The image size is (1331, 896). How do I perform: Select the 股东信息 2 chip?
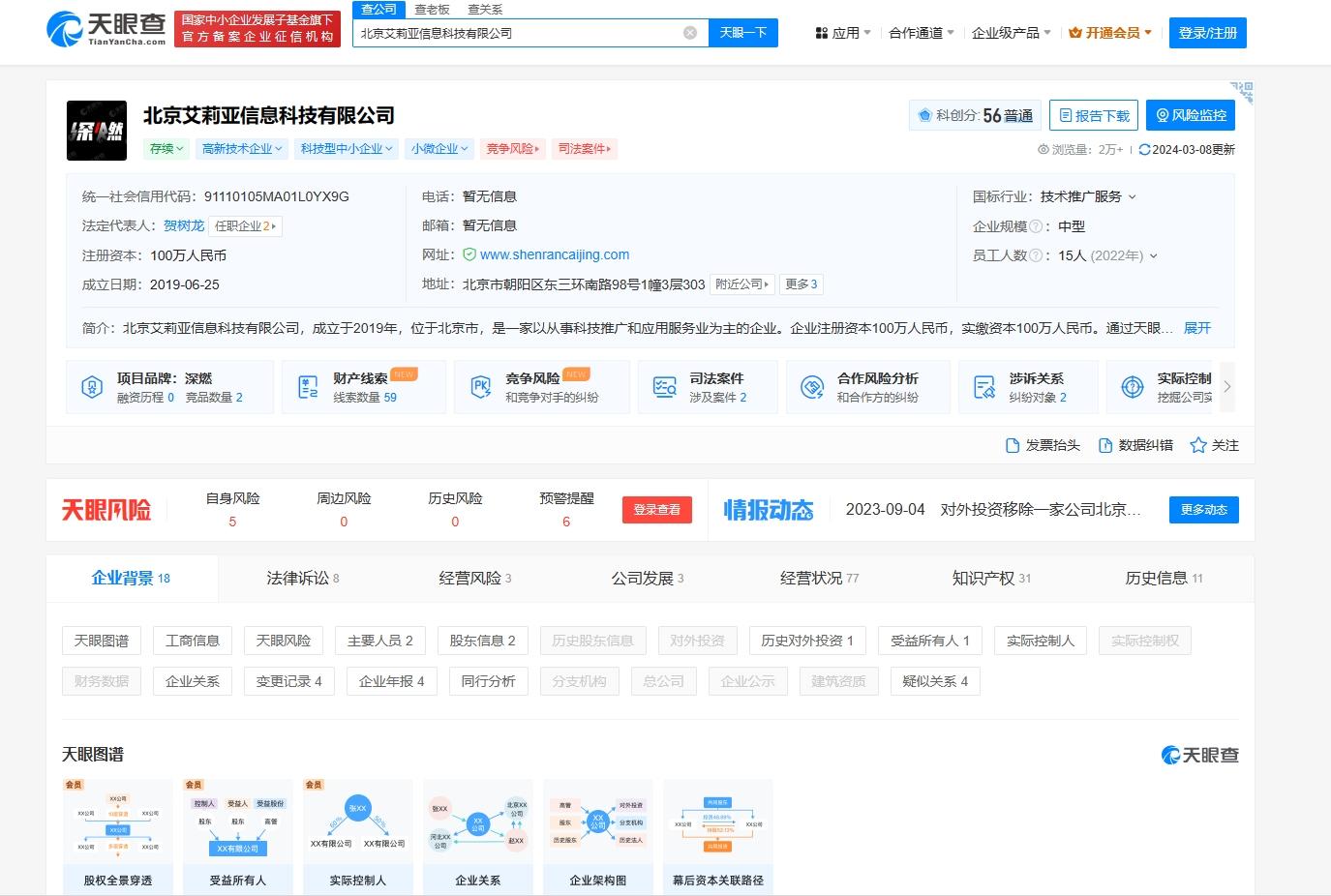pyautogui.click(x=483, y=641)
